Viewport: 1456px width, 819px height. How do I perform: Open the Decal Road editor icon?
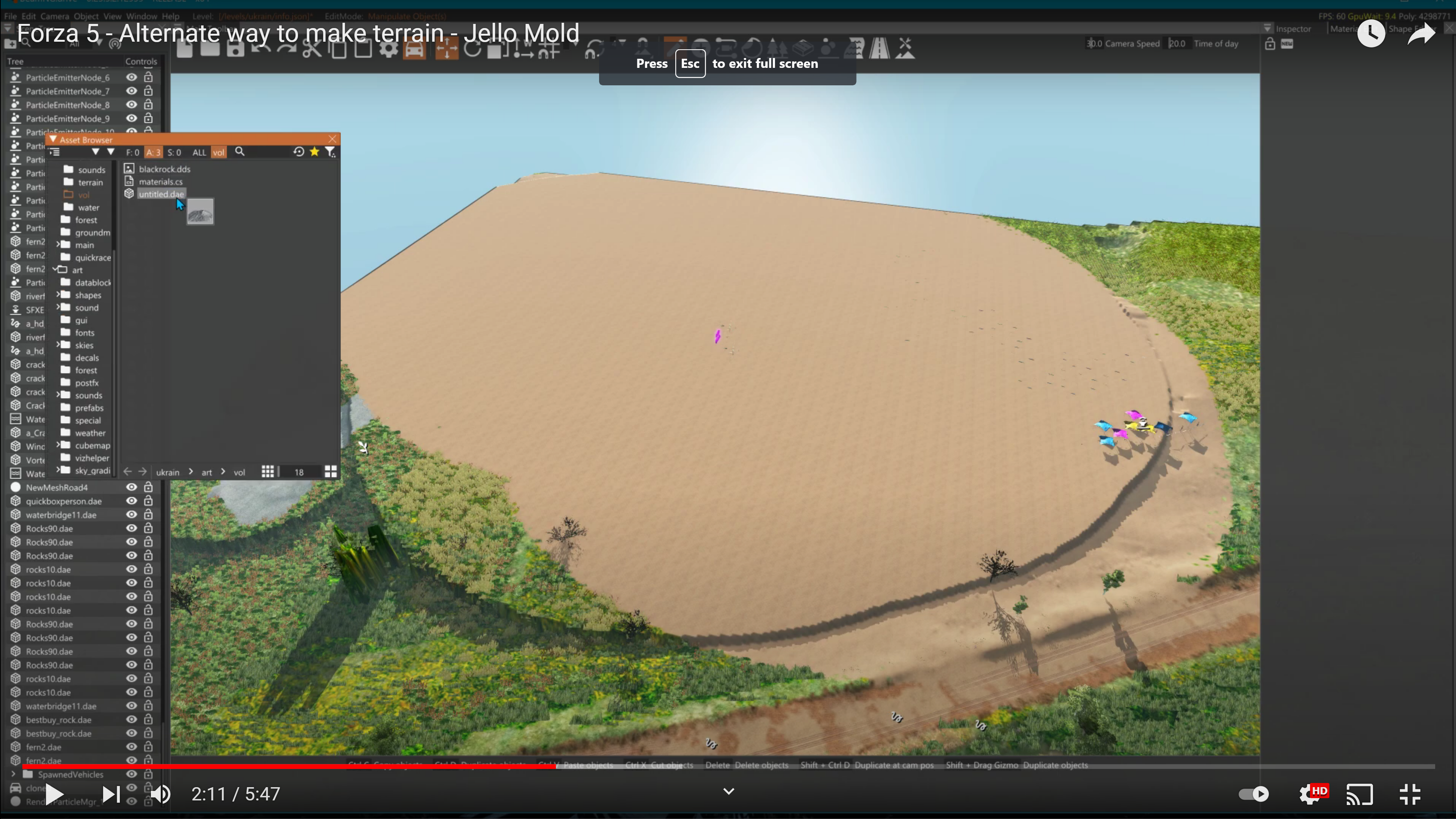pos(880,48)
